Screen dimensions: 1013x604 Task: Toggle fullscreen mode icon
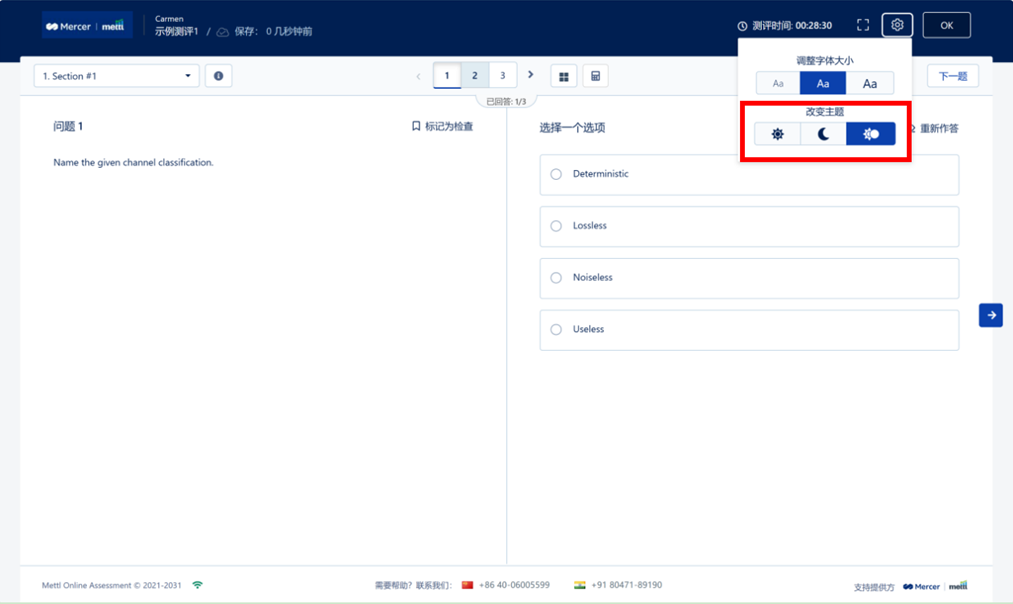863,25
